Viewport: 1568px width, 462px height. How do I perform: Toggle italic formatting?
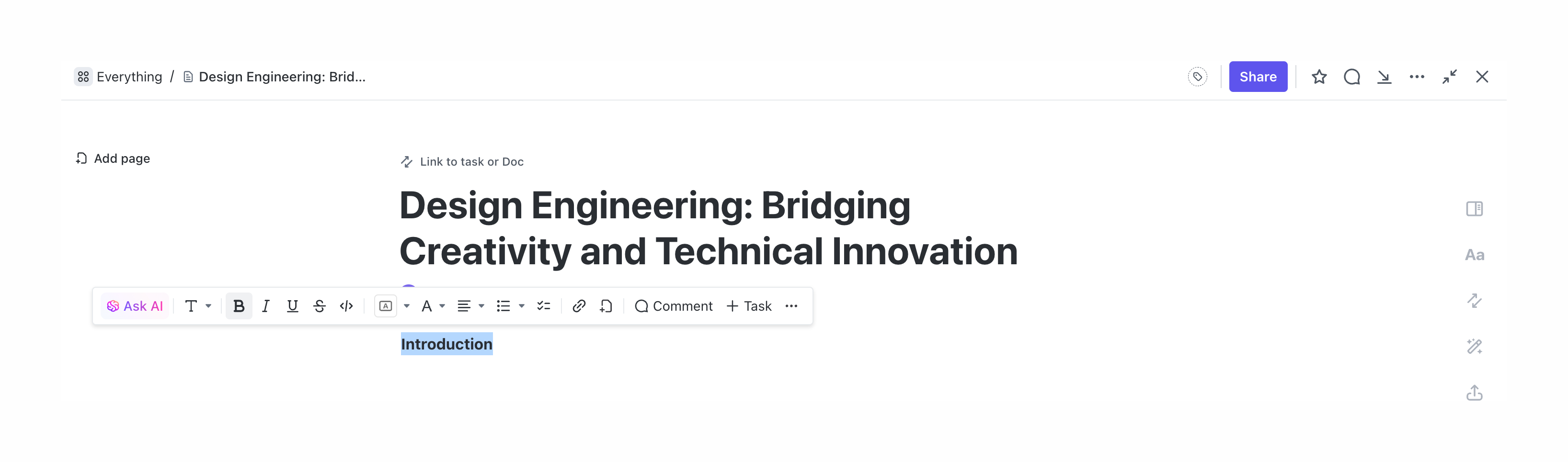click(x=265, y=306)
